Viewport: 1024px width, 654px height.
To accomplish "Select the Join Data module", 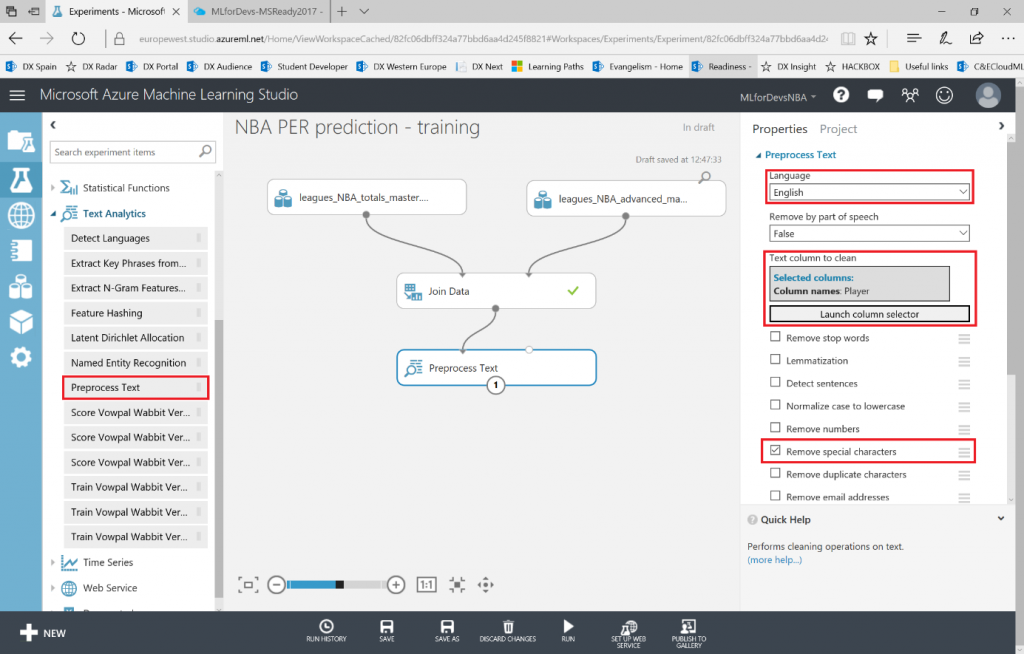I will [x=496, y=291].
